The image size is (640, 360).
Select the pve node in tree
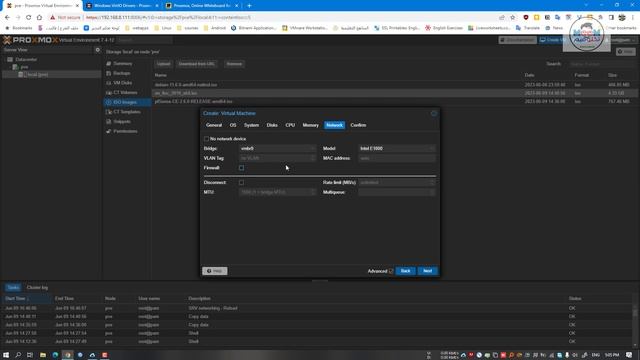coord(24,67)
